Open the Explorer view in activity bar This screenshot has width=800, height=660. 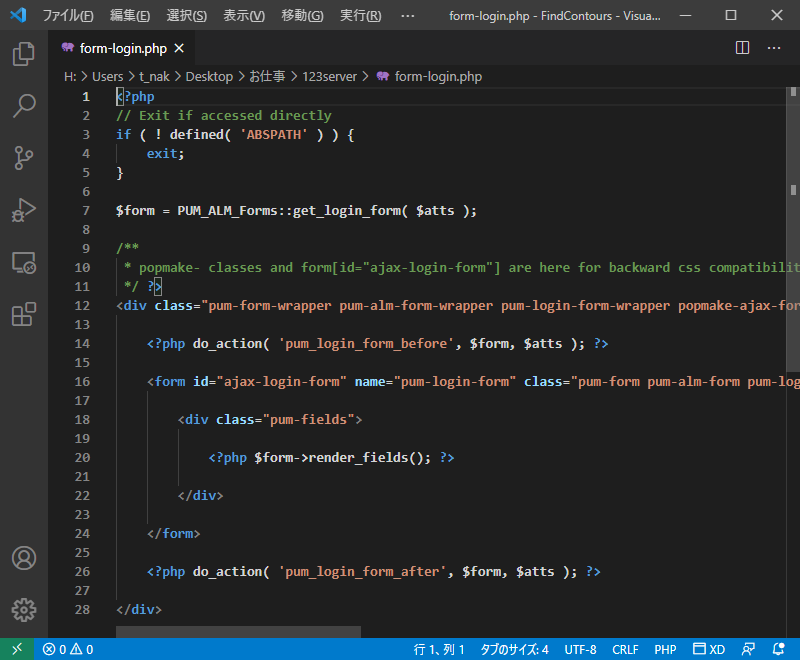[23, 54]
